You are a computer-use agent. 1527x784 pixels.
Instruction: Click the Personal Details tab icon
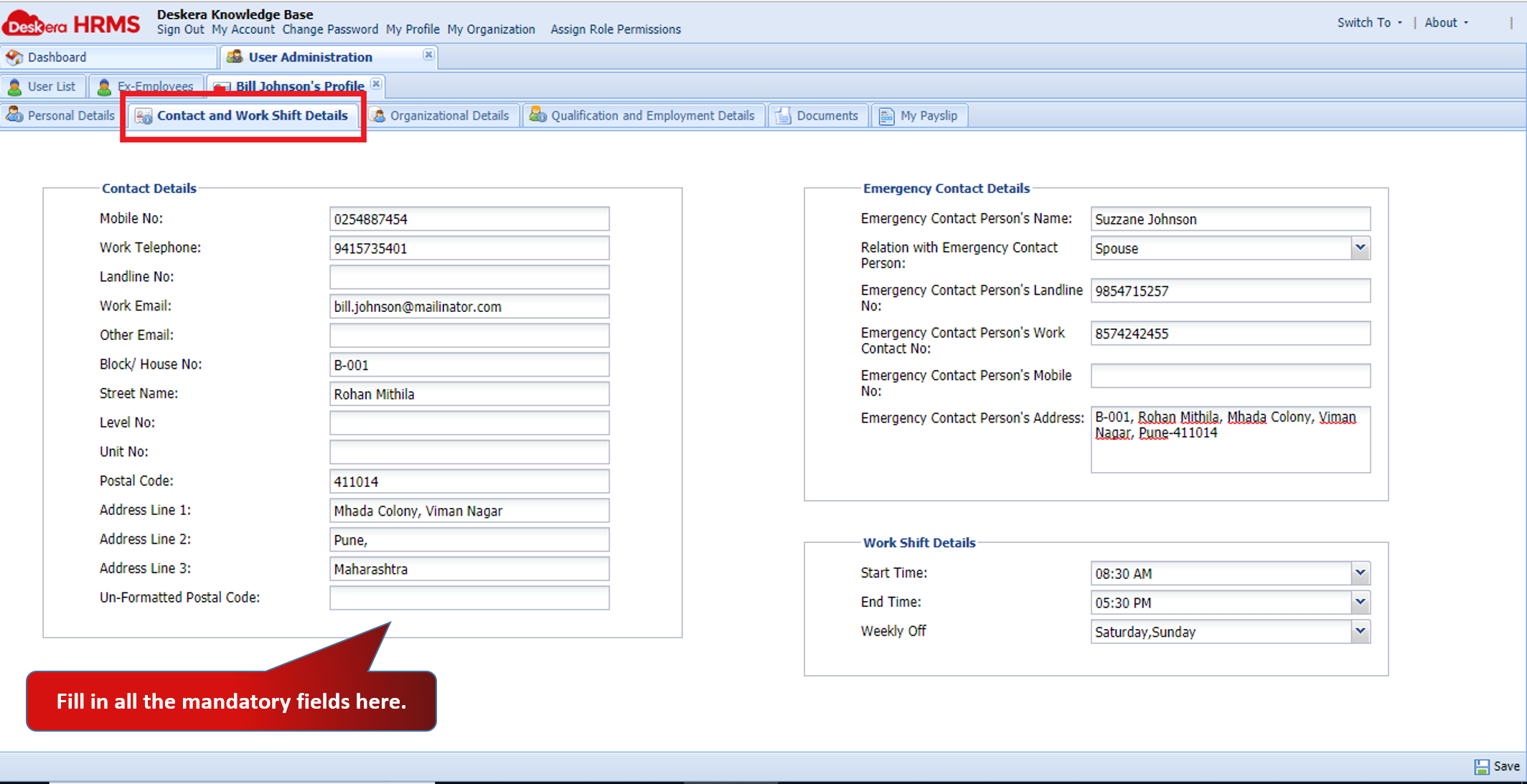[14, 115]
